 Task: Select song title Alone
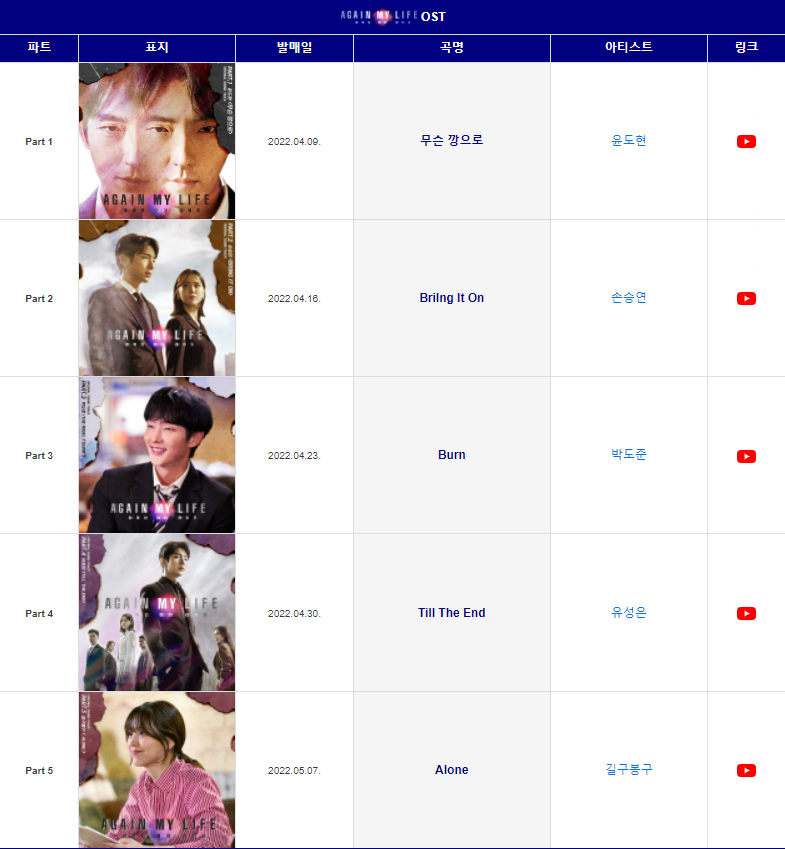pos(452,770)
